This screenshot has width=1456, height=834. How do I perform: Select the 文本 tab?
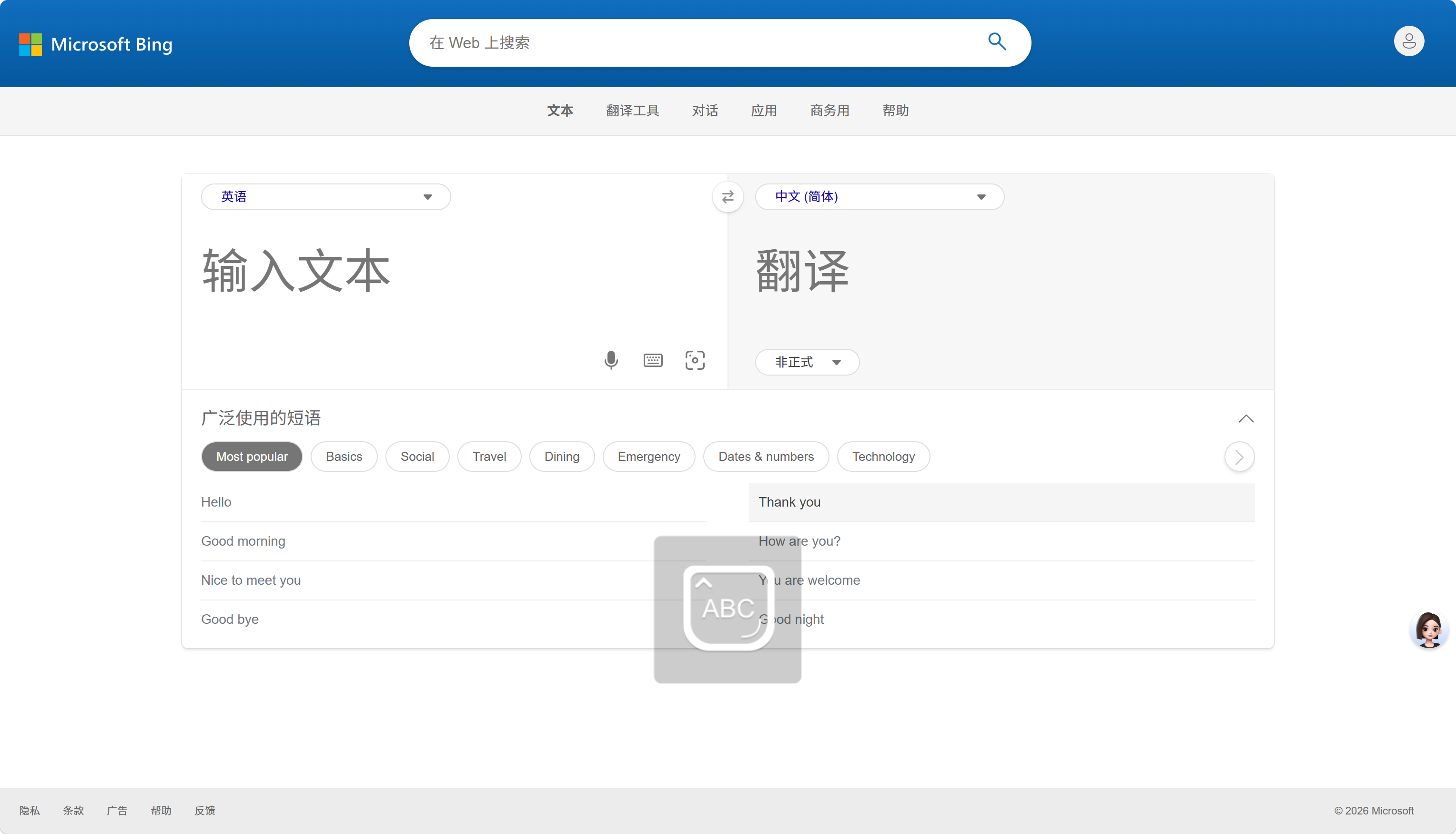559,111
